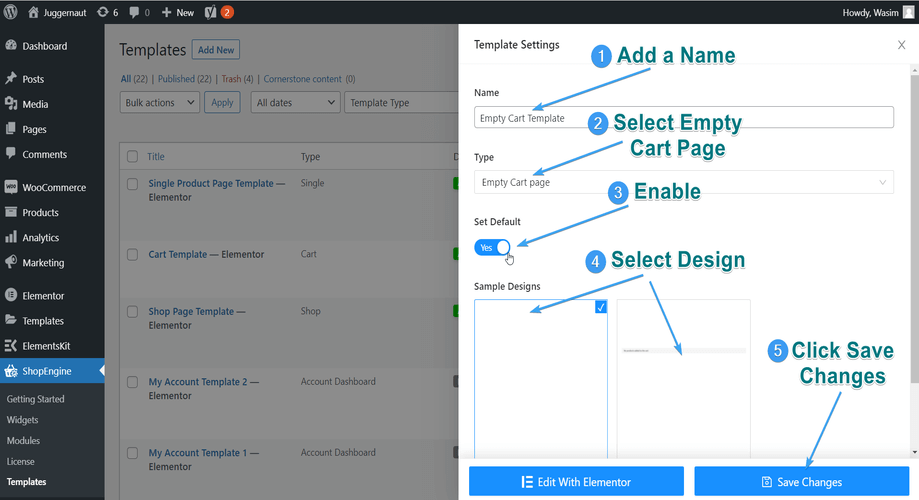Screen dimensions: 919x500
Task: Click the Comments sidebar icon
Action: click(11, 154)
